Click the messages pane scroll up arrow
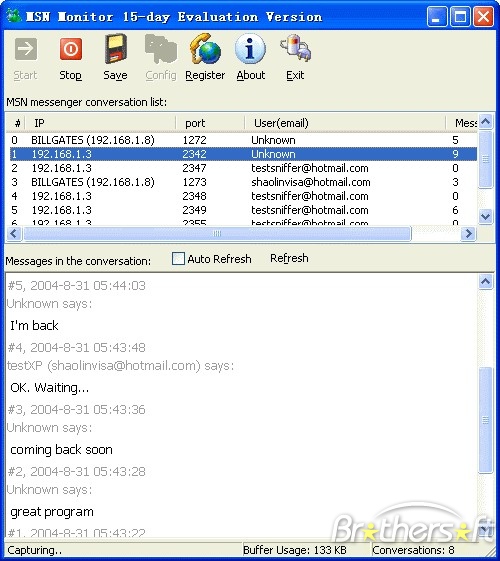500x561 pixels. coord(485,282)
